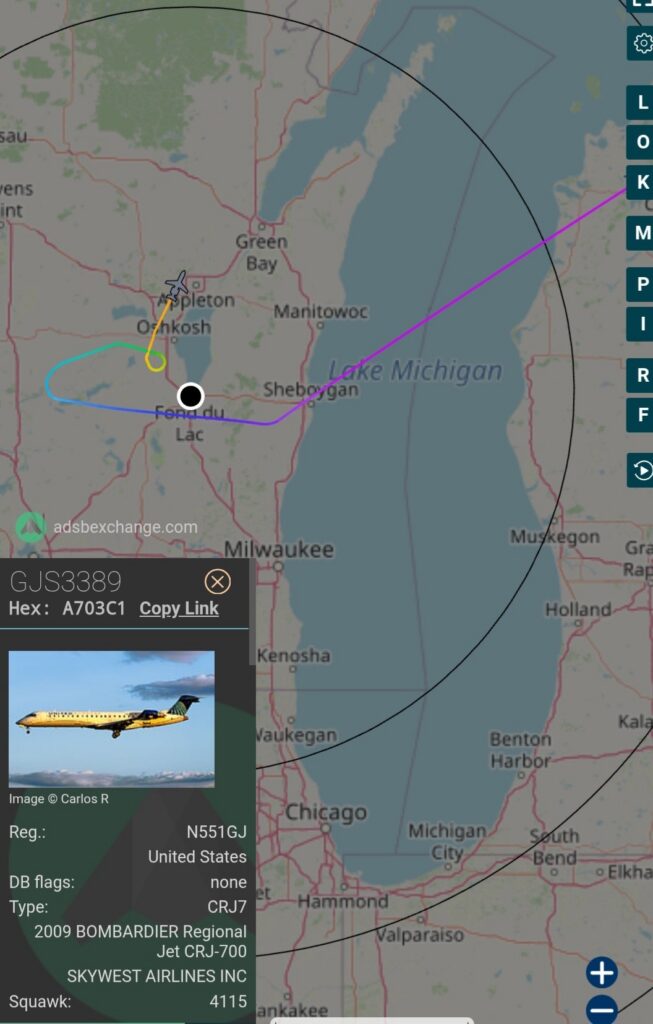Click the Copy Link hyperlink
This screenshot has width=653, height=1024.
[x=179, y=608]
